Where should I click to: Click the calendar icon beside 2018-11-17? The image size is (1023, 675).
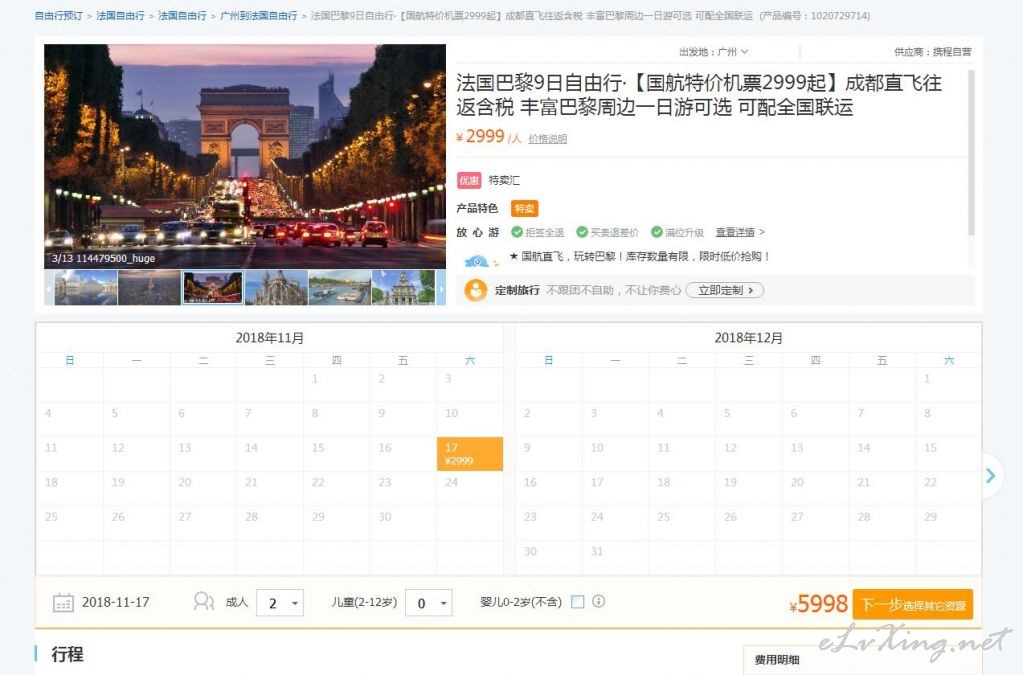(x=63, y=603)
